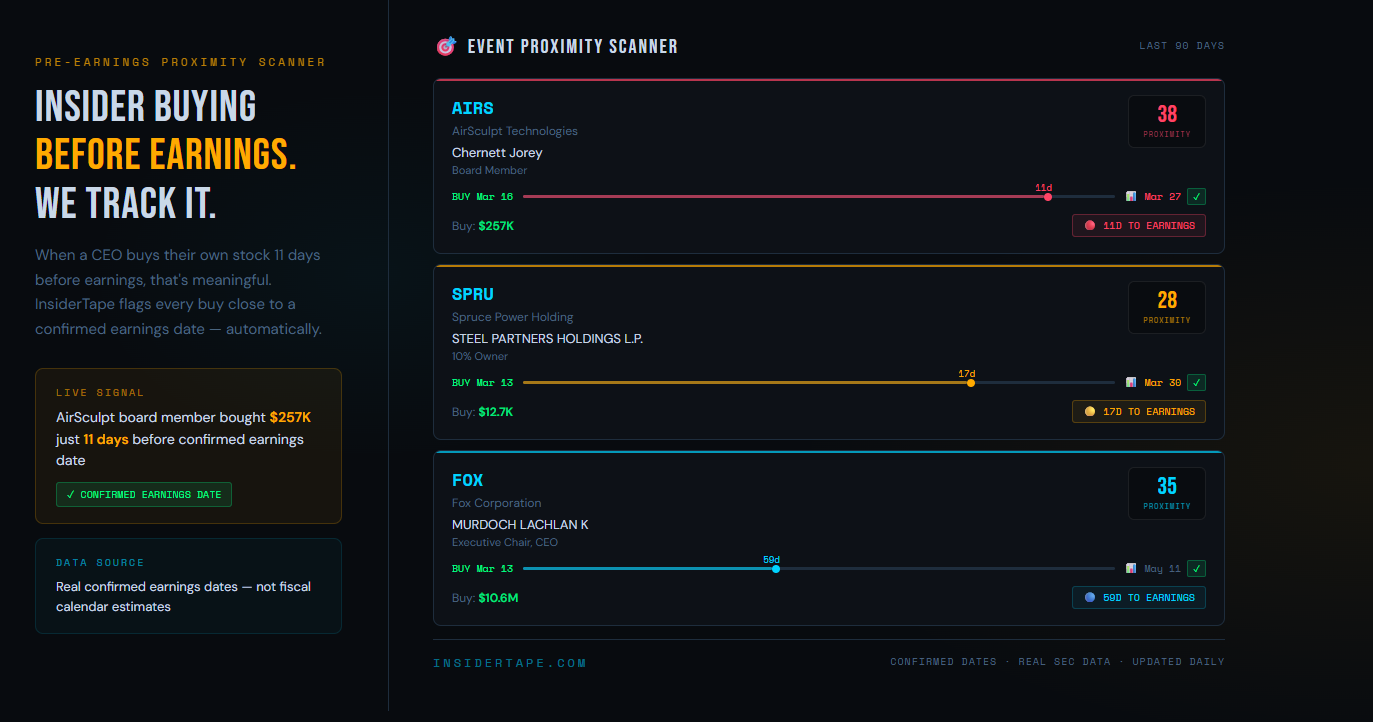Click the target icon beside Event Proximity Scanner
The image size is (1373, 722).
pyautogui.click(x=446, y=46)
